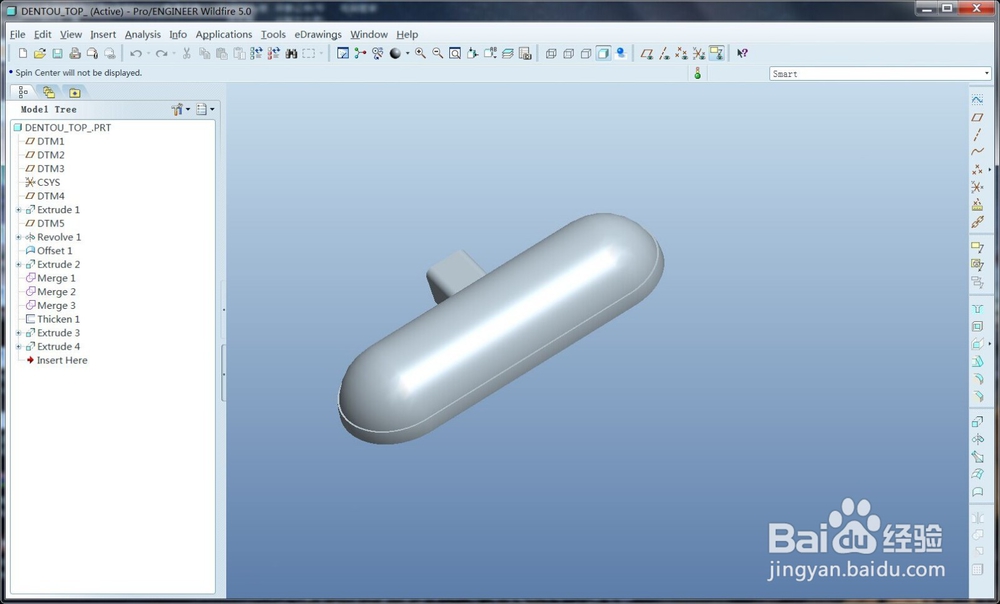Screen dimensions: 1000x604
Task: Switch to Hidden Line display style
Action: pos(568,54)
